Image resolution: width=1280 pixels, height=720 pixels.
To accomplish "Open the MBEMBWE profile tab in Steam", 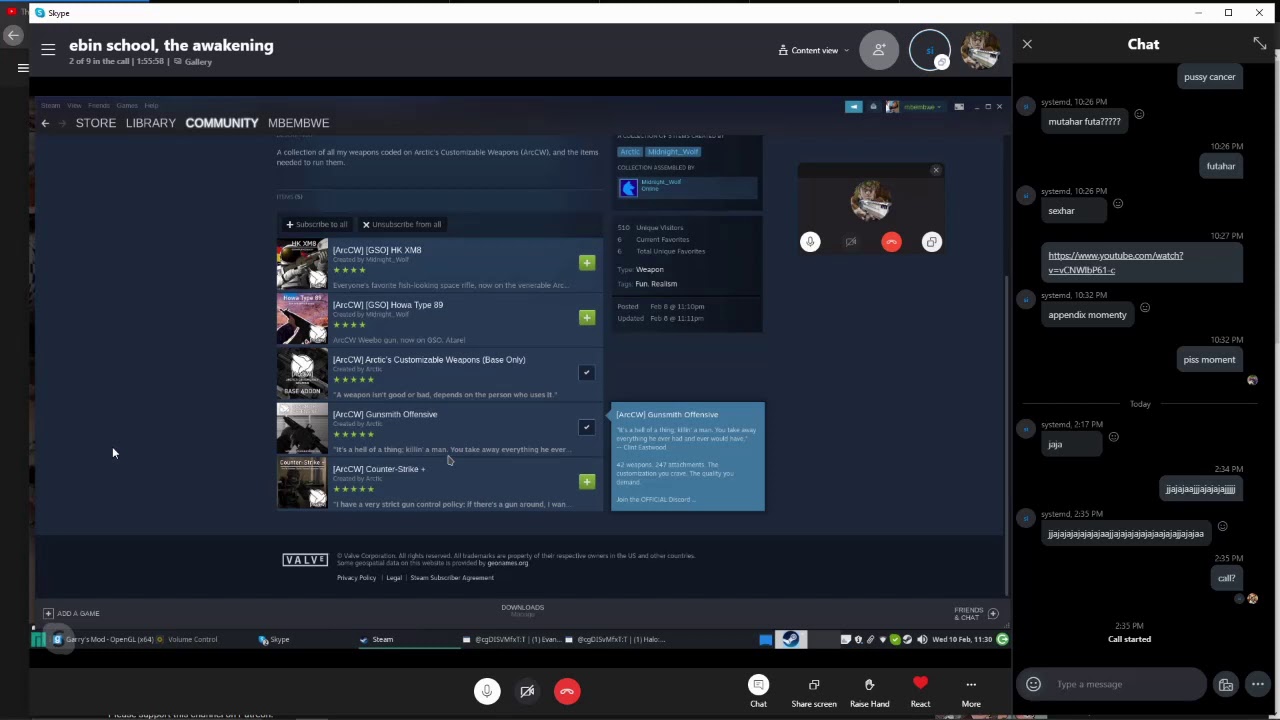I will [x=298, y=123].
